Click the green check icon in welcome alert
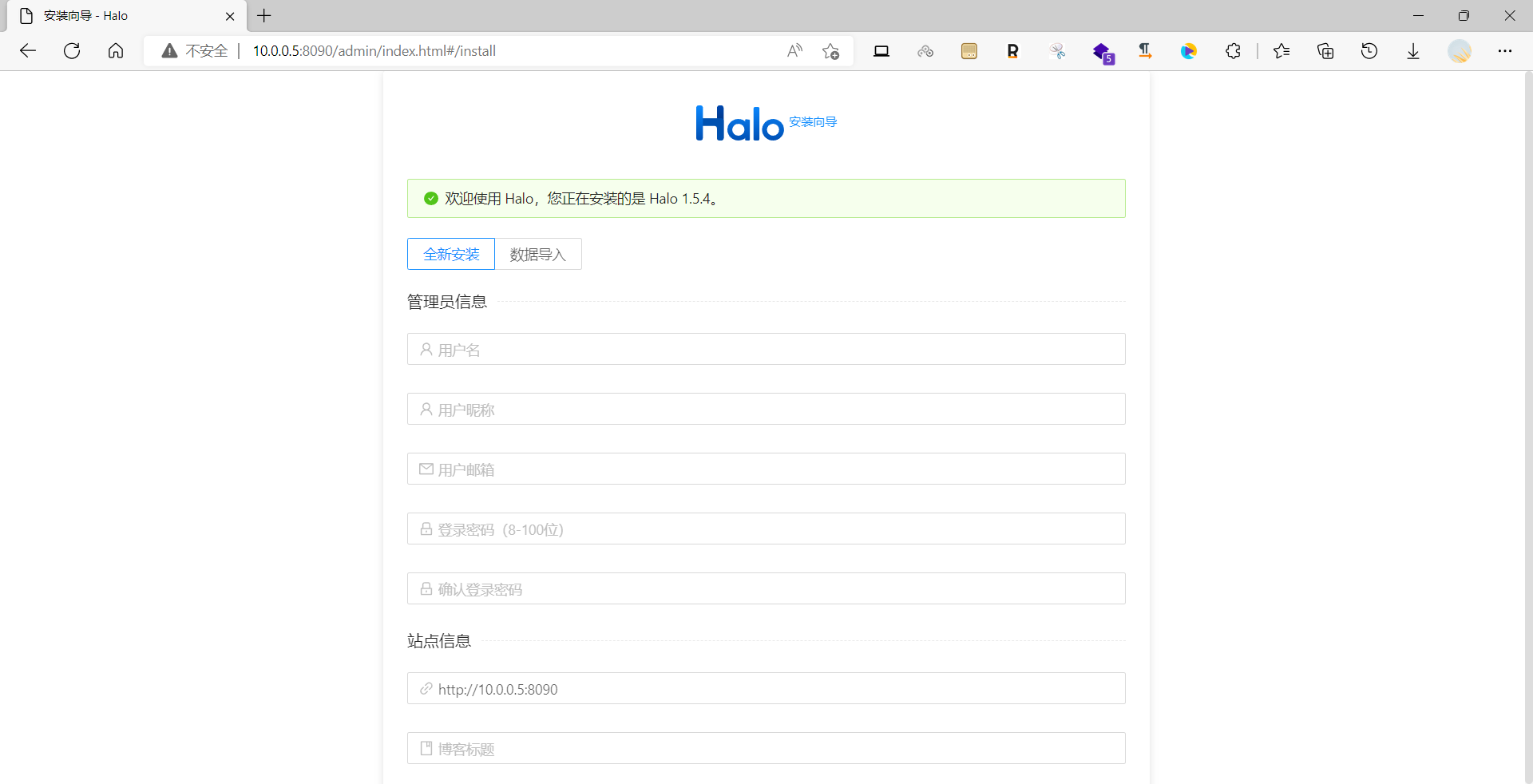Screen dimensions: 1533x784 [431, 199]
